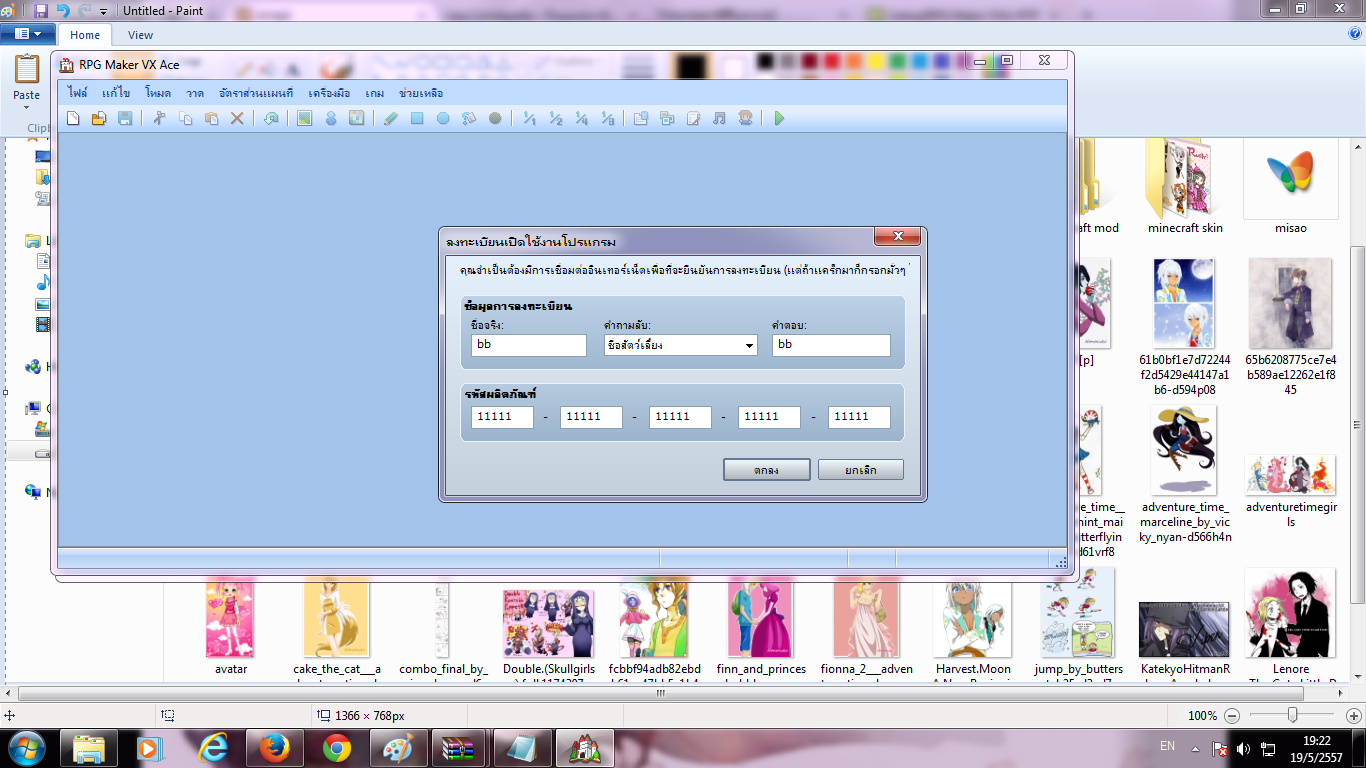Click the Paint zoom slider handle
This screenshot has width=1366, height=768.
point(1292,716)
